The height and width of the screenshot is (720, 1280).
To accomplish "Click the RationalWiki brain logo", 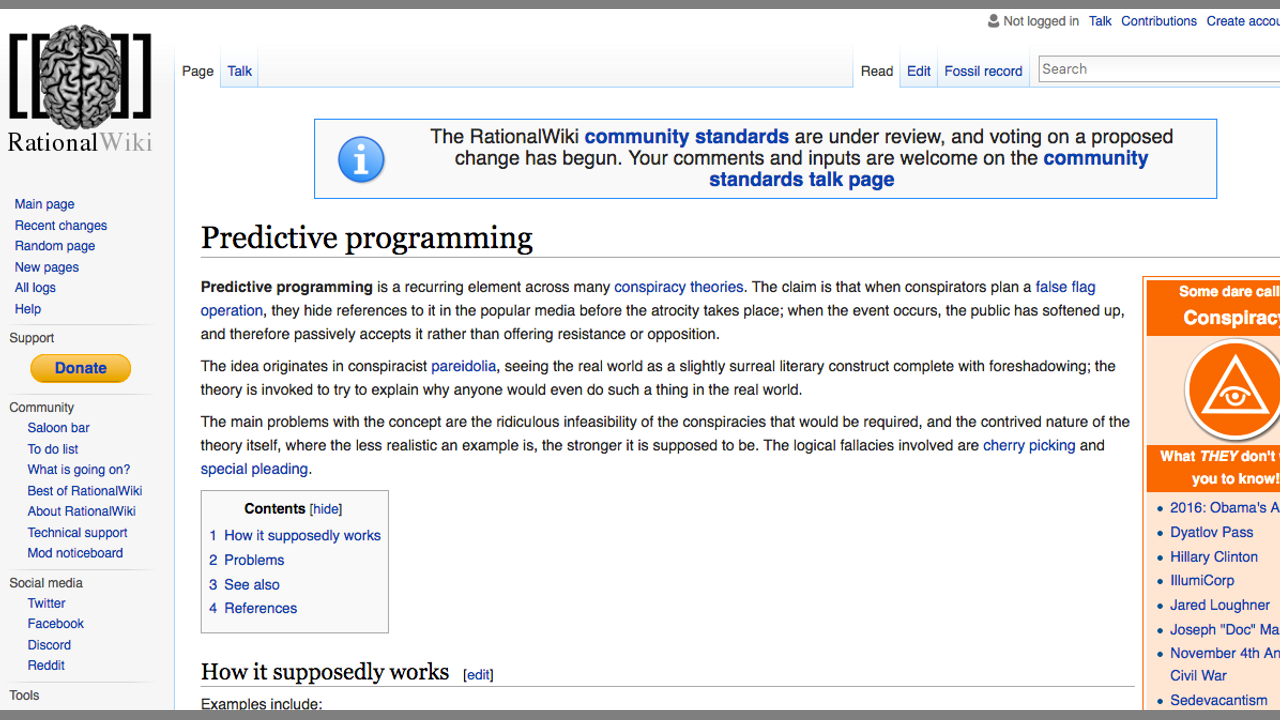I will (80, 78).
